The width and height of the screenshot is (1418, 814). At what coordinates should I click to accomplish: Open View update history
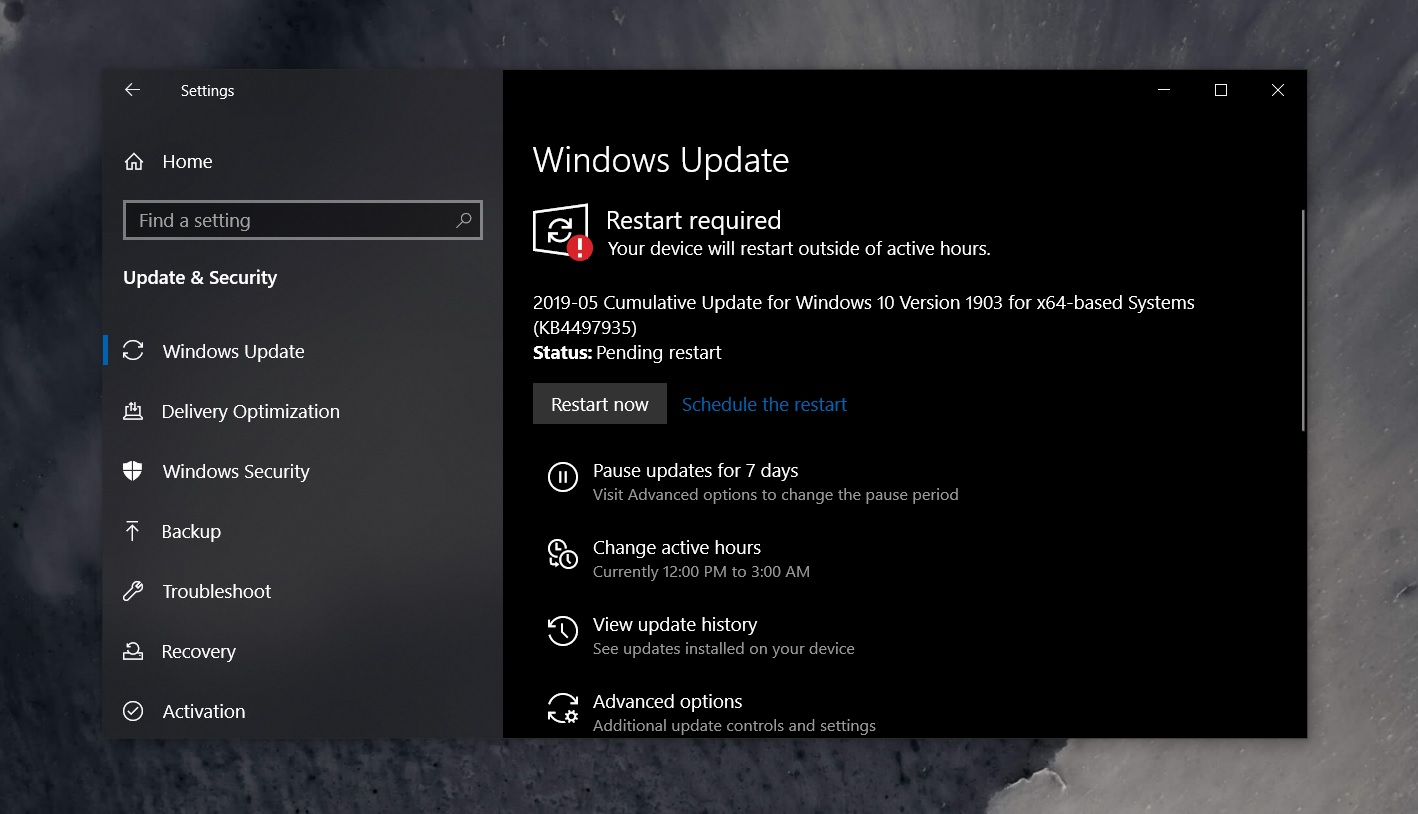(x=675, y=624)
